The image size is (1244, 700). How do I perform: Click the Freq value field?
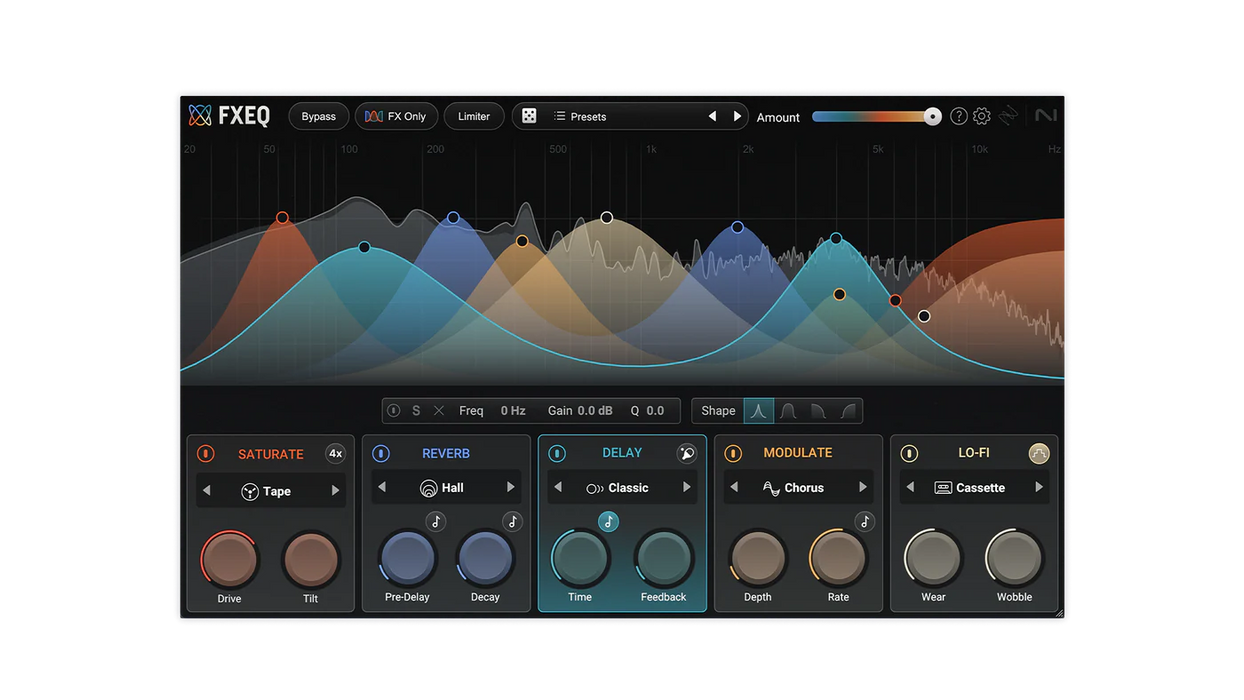(513, 411)
